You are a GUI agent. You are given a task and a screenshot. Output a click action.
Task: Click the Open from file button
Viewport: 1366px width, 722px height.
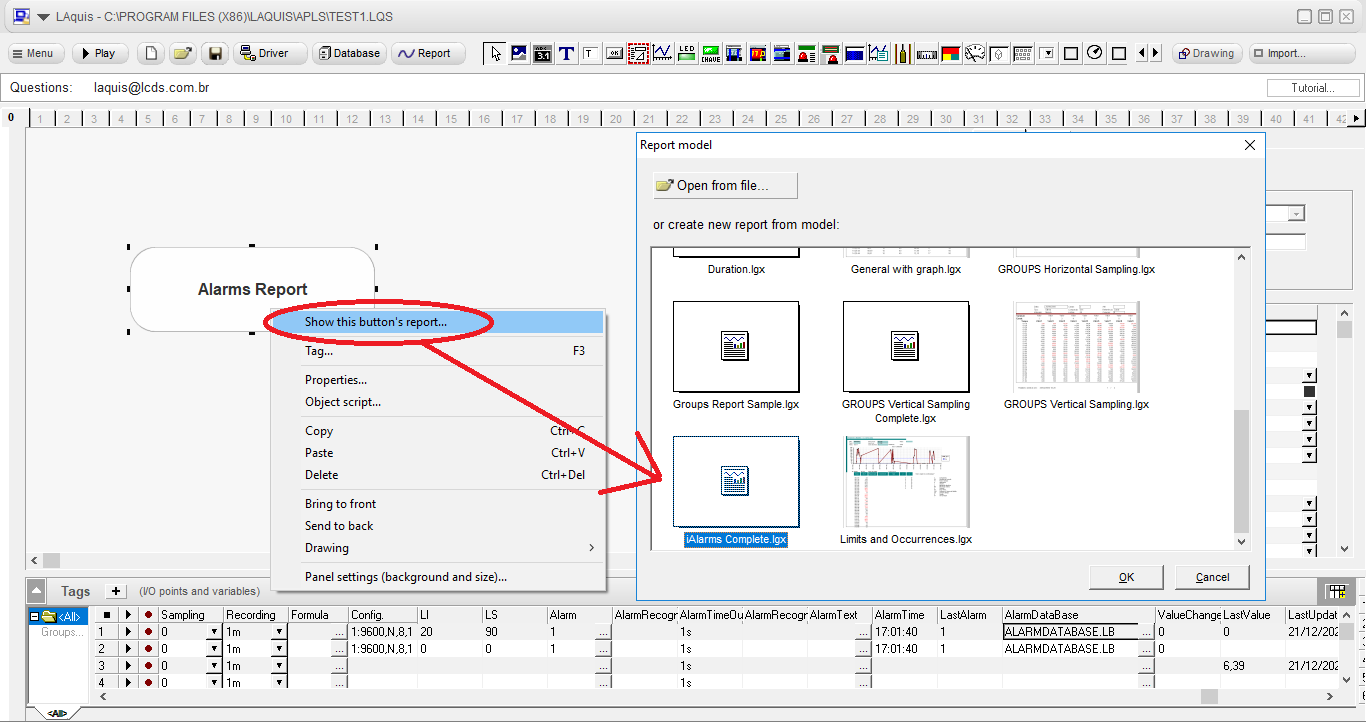tap(725, 185)
